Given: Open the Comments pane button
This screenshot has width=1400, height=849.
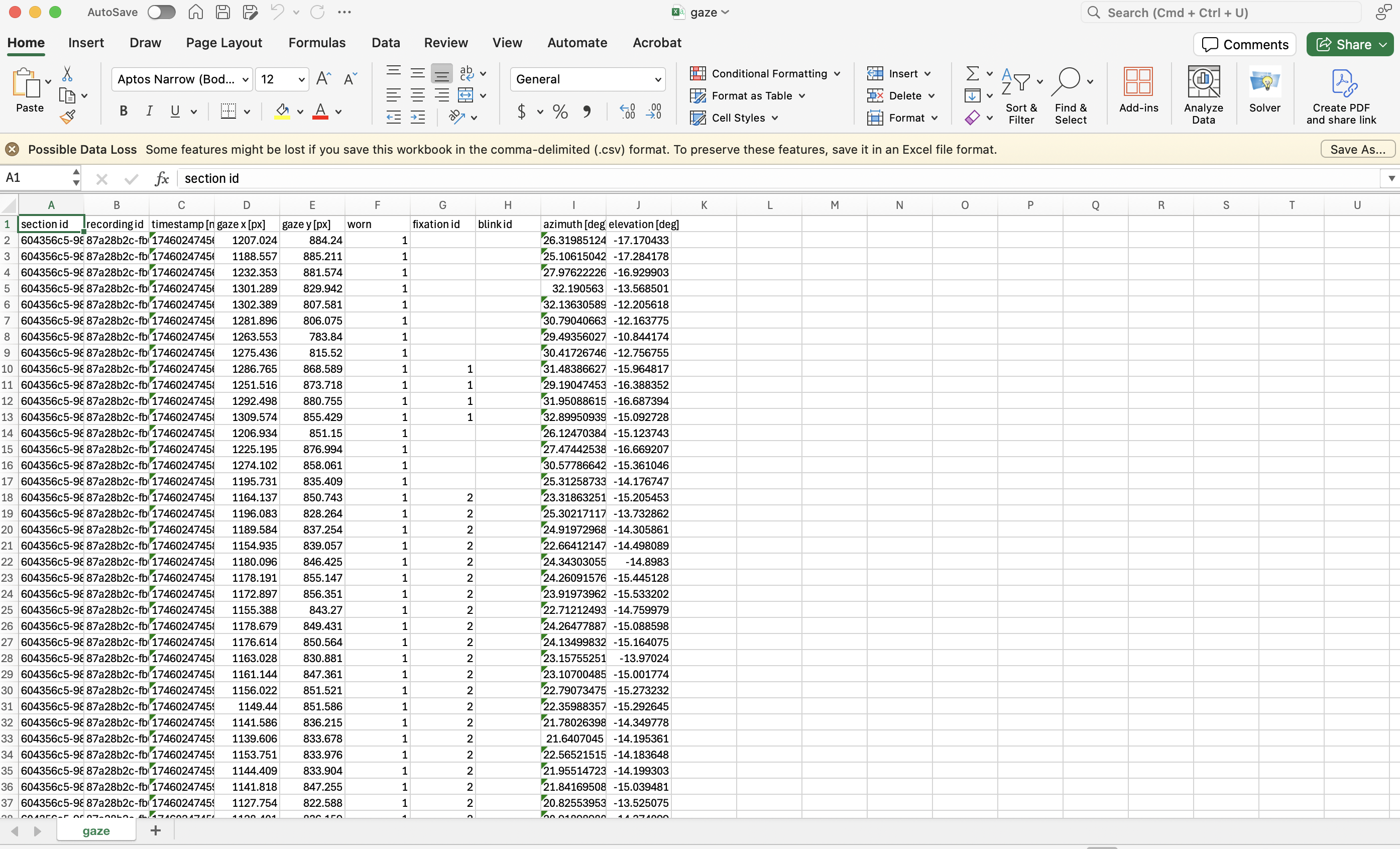Looking at the screenshot, I should pos(1244,44).
